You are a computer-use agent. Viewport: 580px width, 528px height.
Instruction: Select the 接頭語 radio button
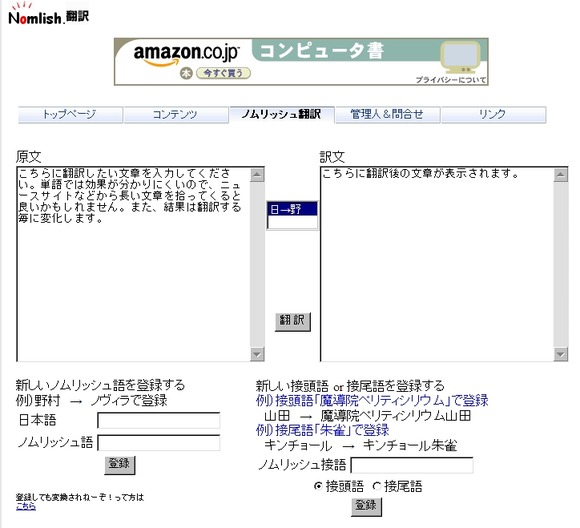click(318, 486)
